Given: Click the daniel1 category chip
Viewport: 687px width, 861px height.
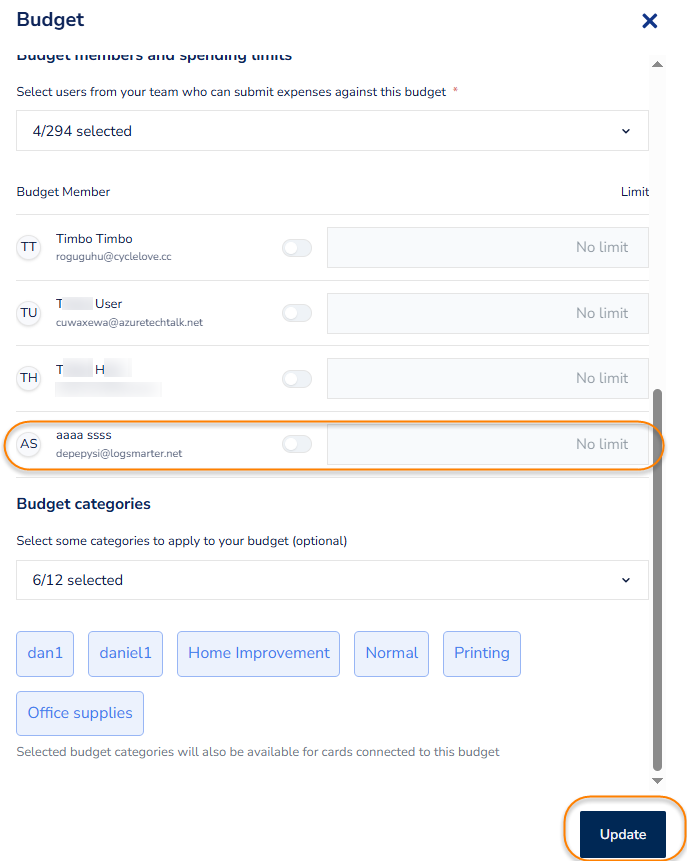Looking at the screenshot, I should (126, 653).
